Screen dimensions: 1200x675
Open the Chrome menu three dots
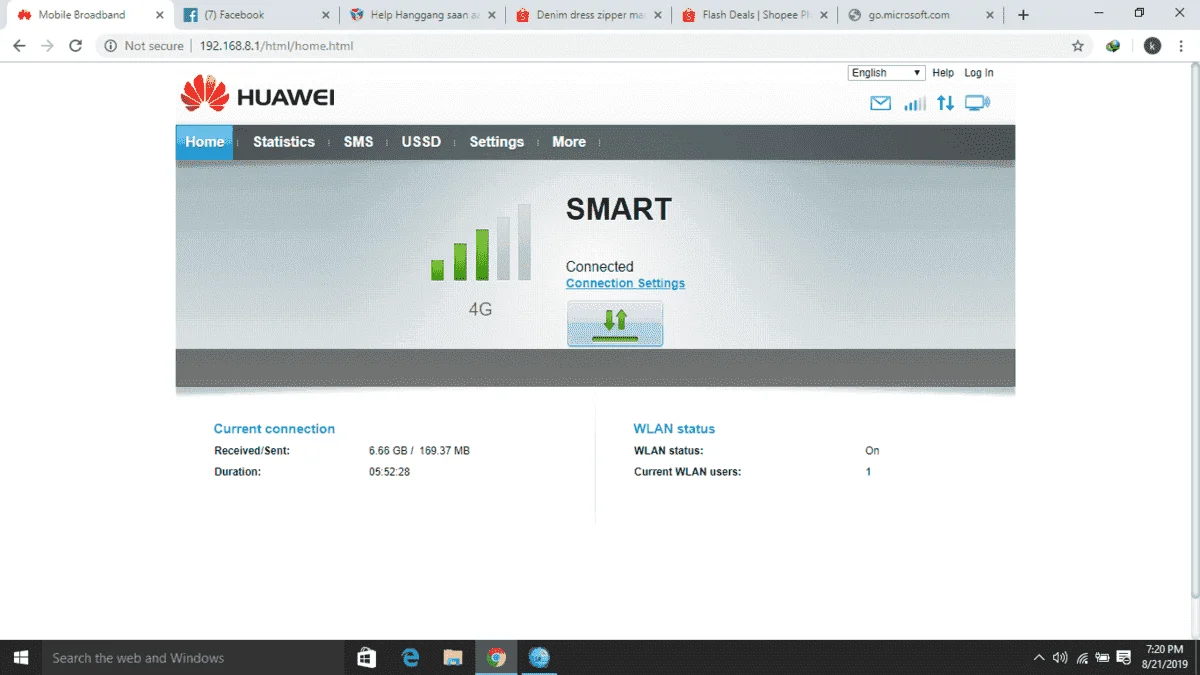(x=1182, y=46)
